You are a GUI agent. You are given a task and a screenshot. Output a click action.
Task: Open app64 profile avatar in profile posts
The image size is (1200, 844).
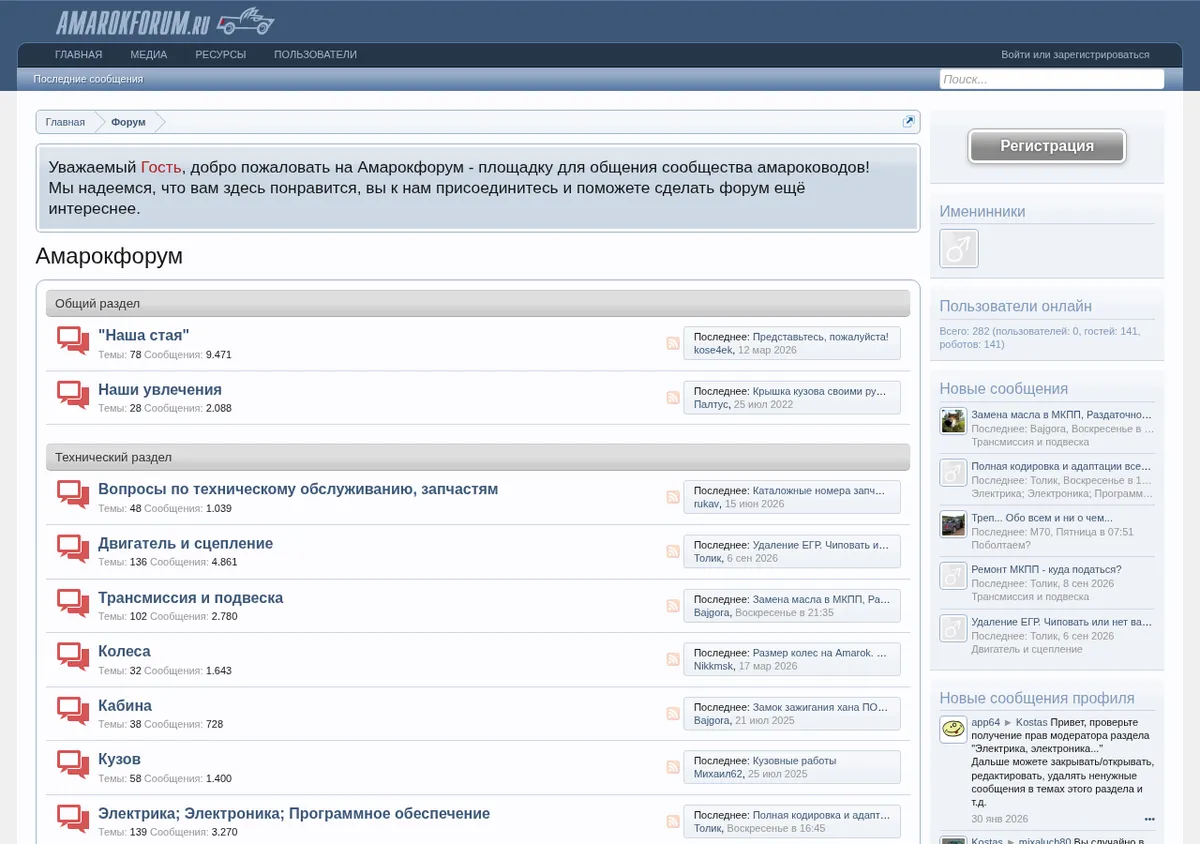[953, 729]
